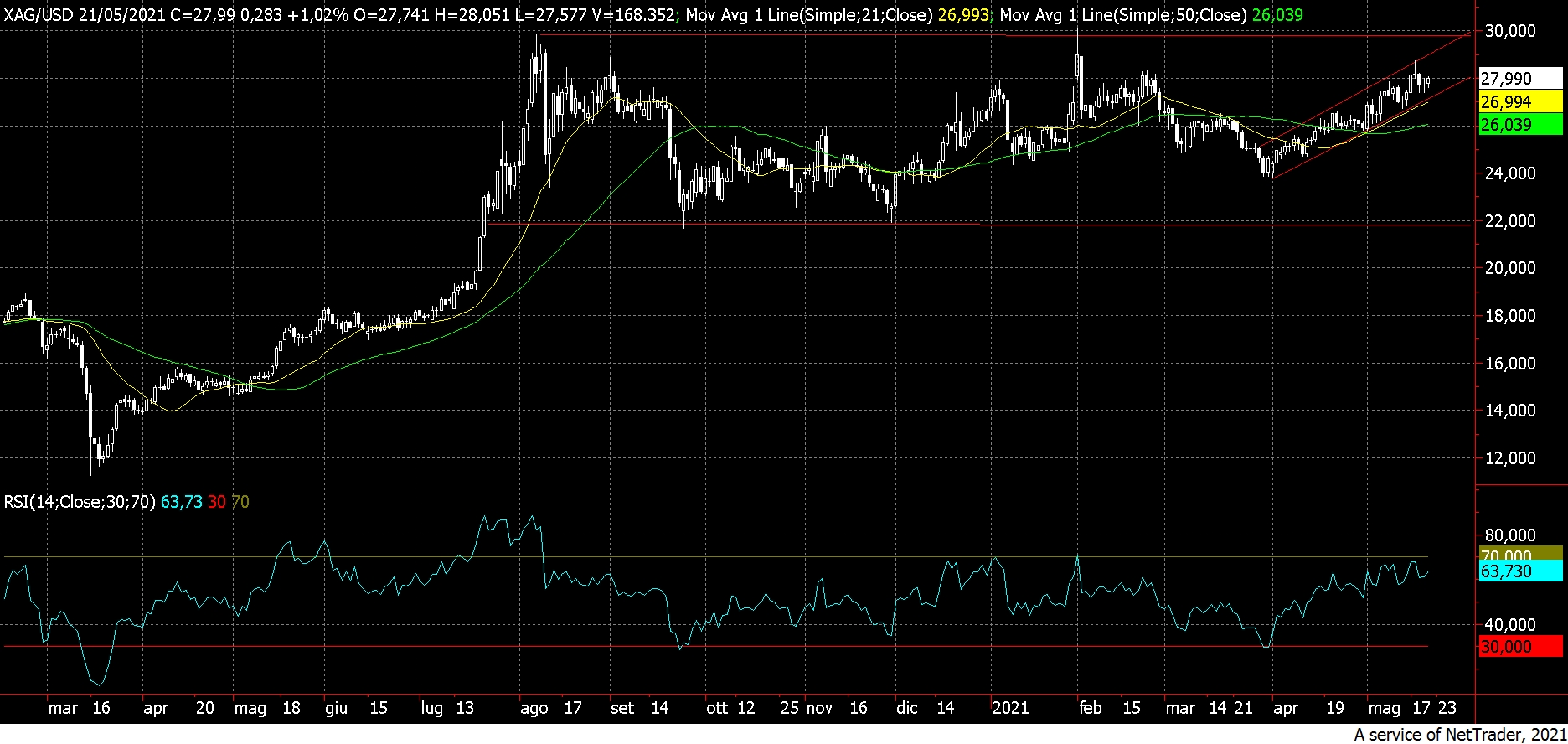Click the 'lug' date axis label
This screenshot has height=744, width=1568.
click(431, 709)
